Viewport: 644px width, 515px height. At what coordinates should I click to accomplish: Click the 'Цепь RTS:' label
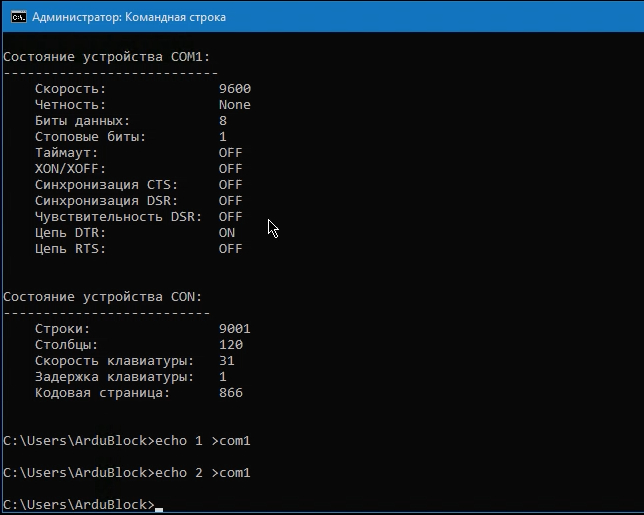[x=70, y=249]
